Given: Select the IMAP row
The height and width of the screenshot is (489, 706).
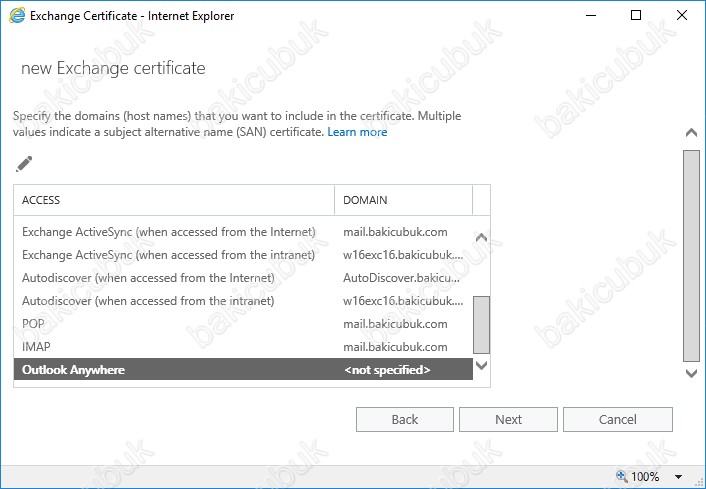Looking at the screenshot, I should pyautogui.click(x=243, y=347).
